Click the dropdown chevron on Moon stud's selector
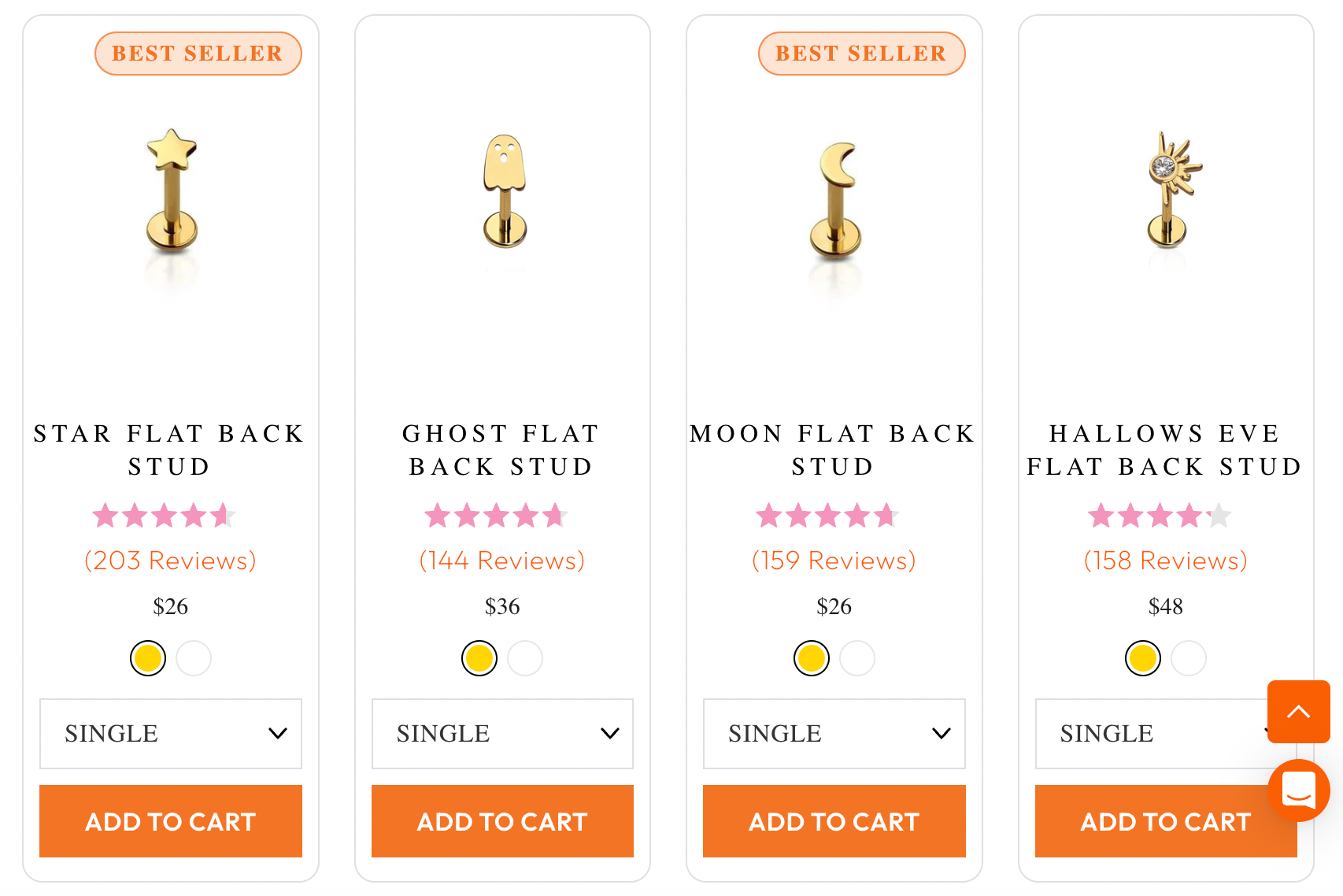 pyautogui.click(x=942, y=733)
